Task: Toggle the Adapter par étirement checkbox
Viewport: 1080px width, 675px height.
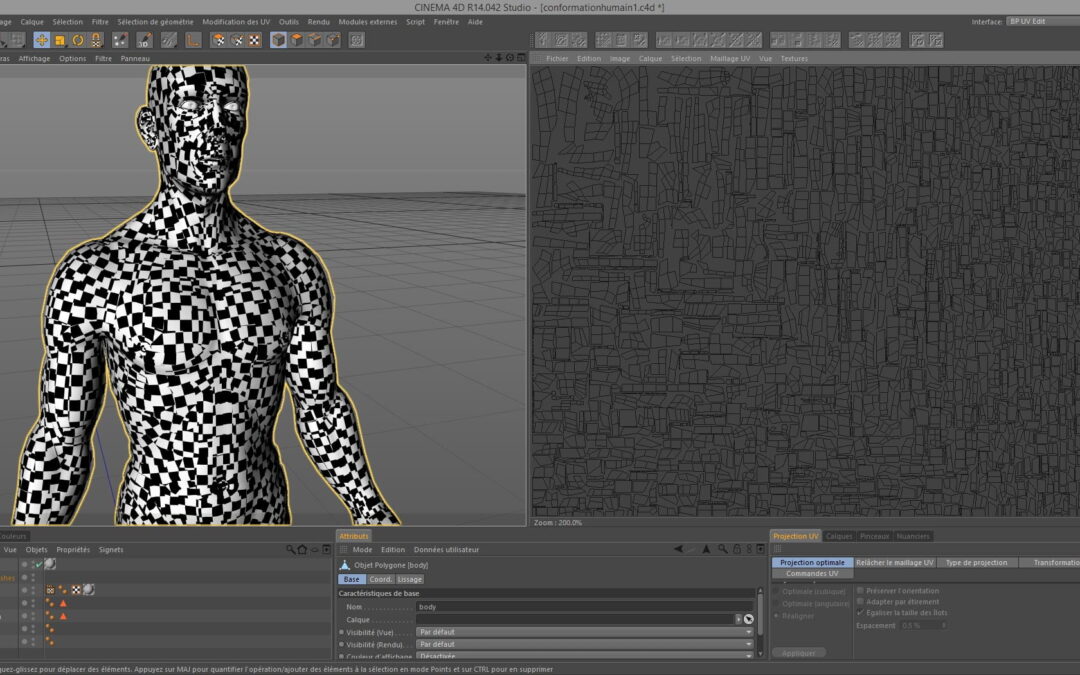Action: tap(860, 602)
